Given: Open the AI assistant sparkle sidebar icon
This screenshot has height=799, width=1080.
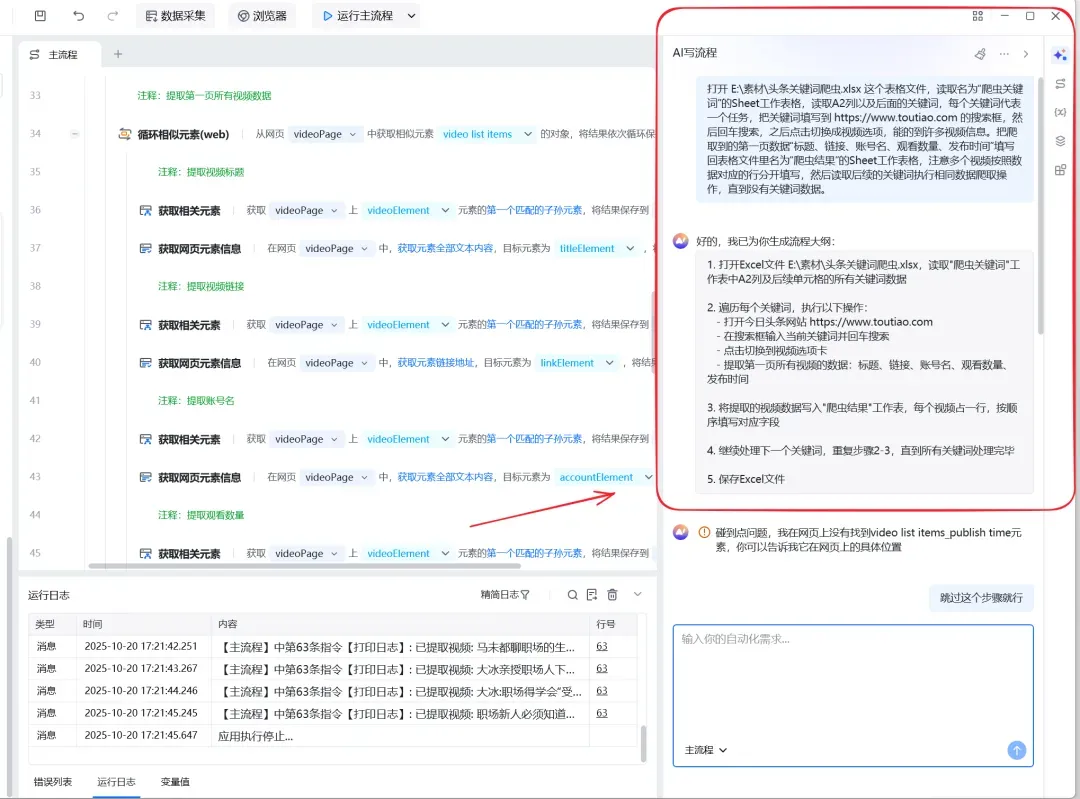Looking at the screenshot, I should tap(1060, 55).
